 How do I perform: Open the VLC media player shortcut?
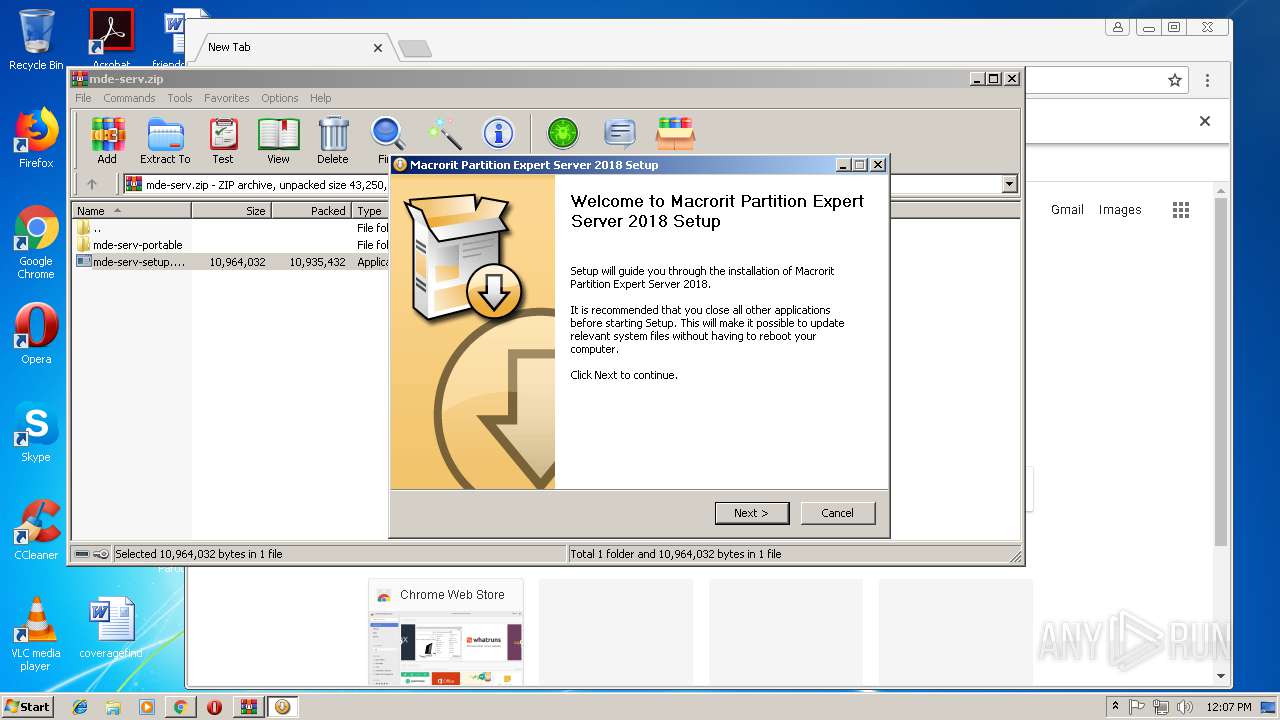pos(36,634)
